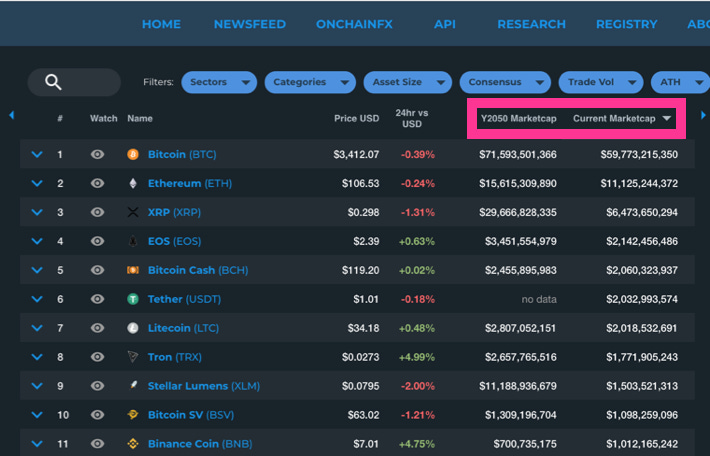This screenshot has width=710, height=456.
Task: Open the Consensus filter dropdown
Action: coord(505,82)
